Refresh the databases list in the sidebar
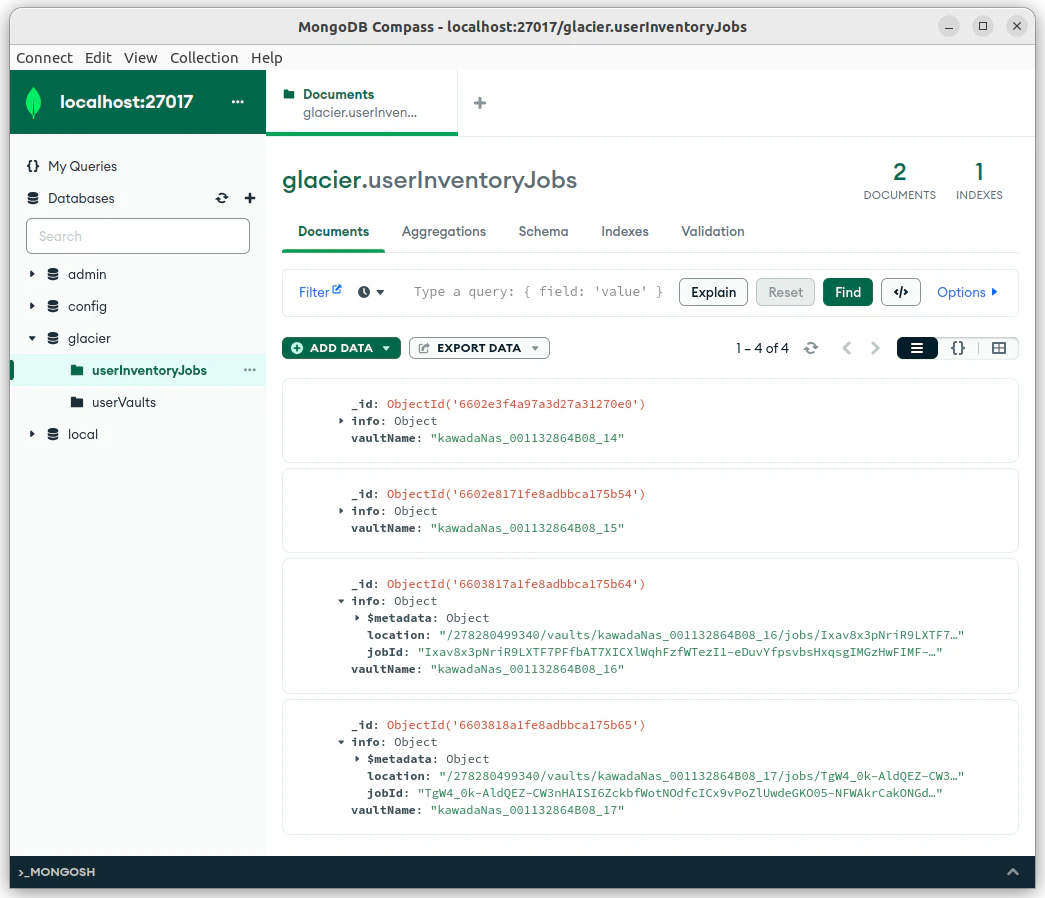This screenshot has height=898, width=1045. 222,198
